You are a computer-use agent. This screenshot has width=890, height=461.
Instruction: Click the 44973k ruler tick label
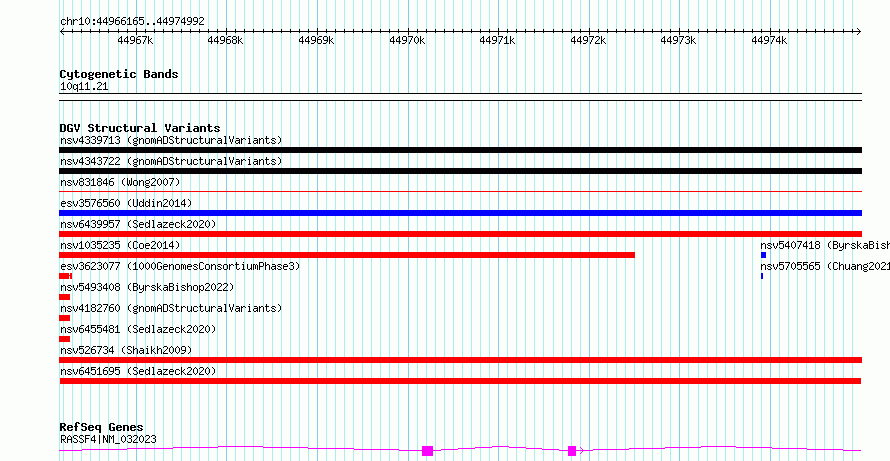pyautogui.click(x=678, y=40)
